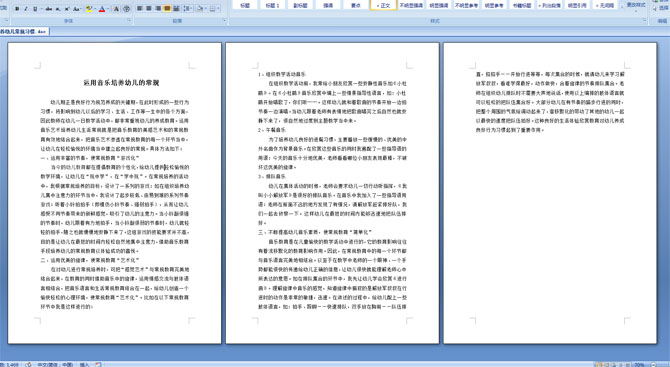
Task: Apply subscript formatting
Action: (58, 9)
